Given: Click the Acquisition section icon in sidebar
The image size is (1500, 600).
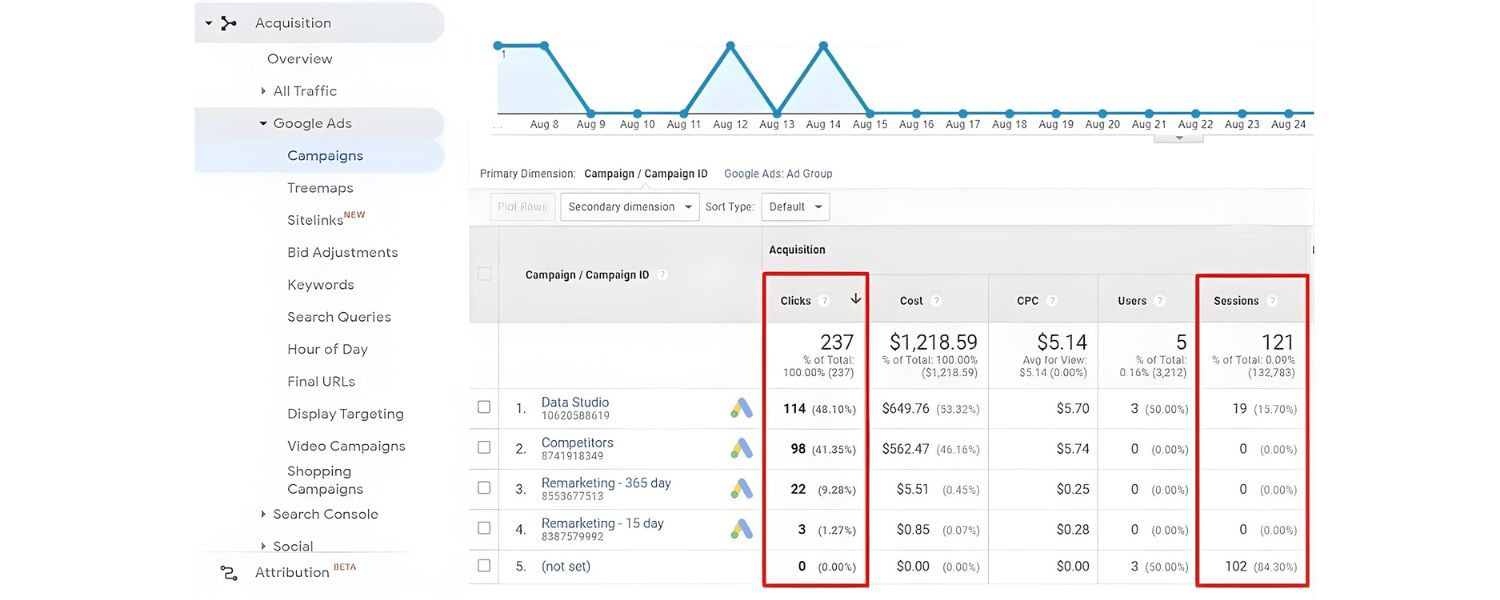Looking at the screenshot, I should (224, 22).
